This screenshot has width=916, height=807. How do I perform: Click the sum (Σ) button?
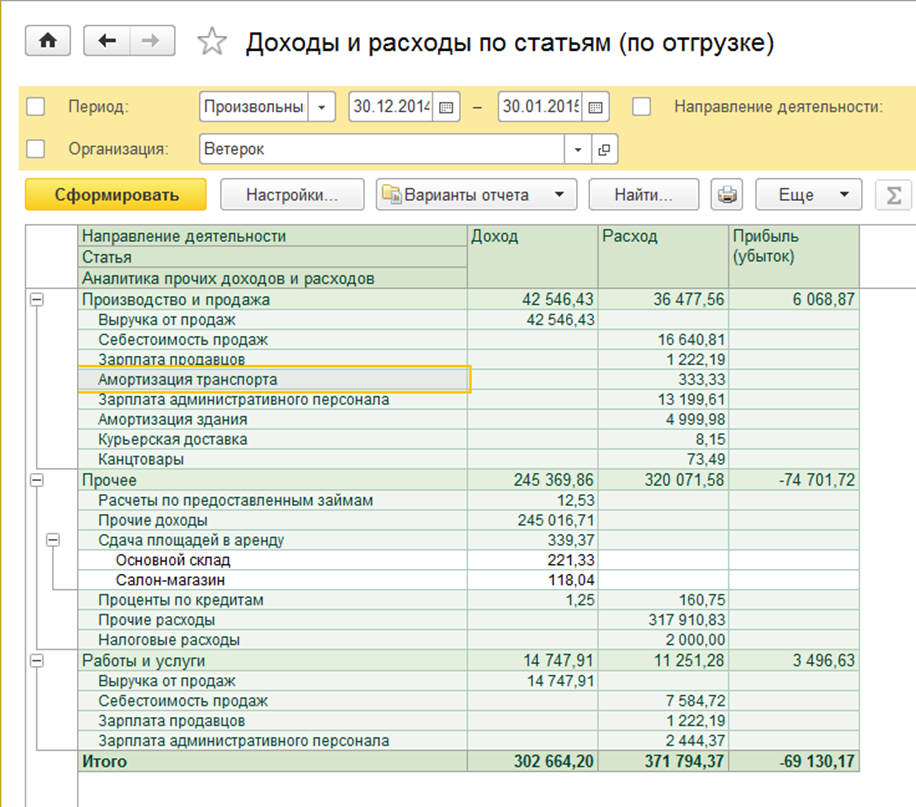pos(892,195)
